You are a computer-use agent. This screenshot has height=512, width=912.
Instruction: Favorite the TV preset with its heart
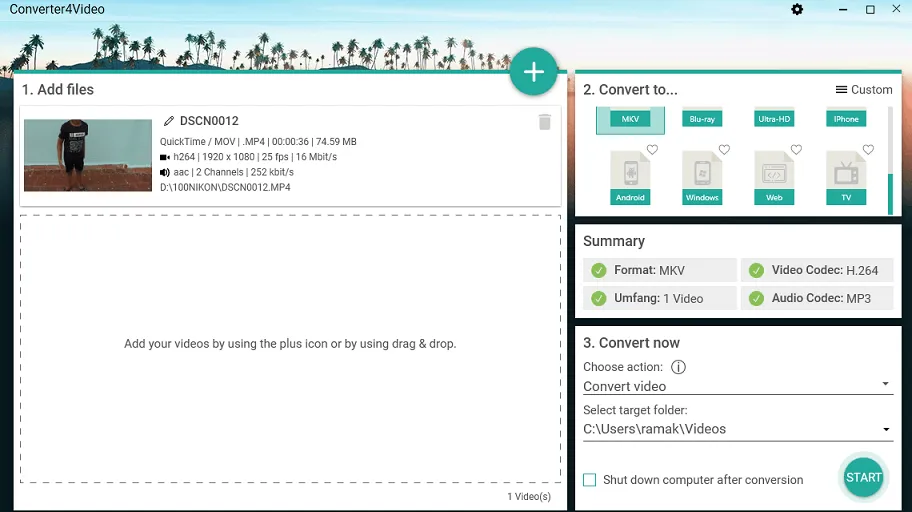pyautogui.click(x=868, y=150)
